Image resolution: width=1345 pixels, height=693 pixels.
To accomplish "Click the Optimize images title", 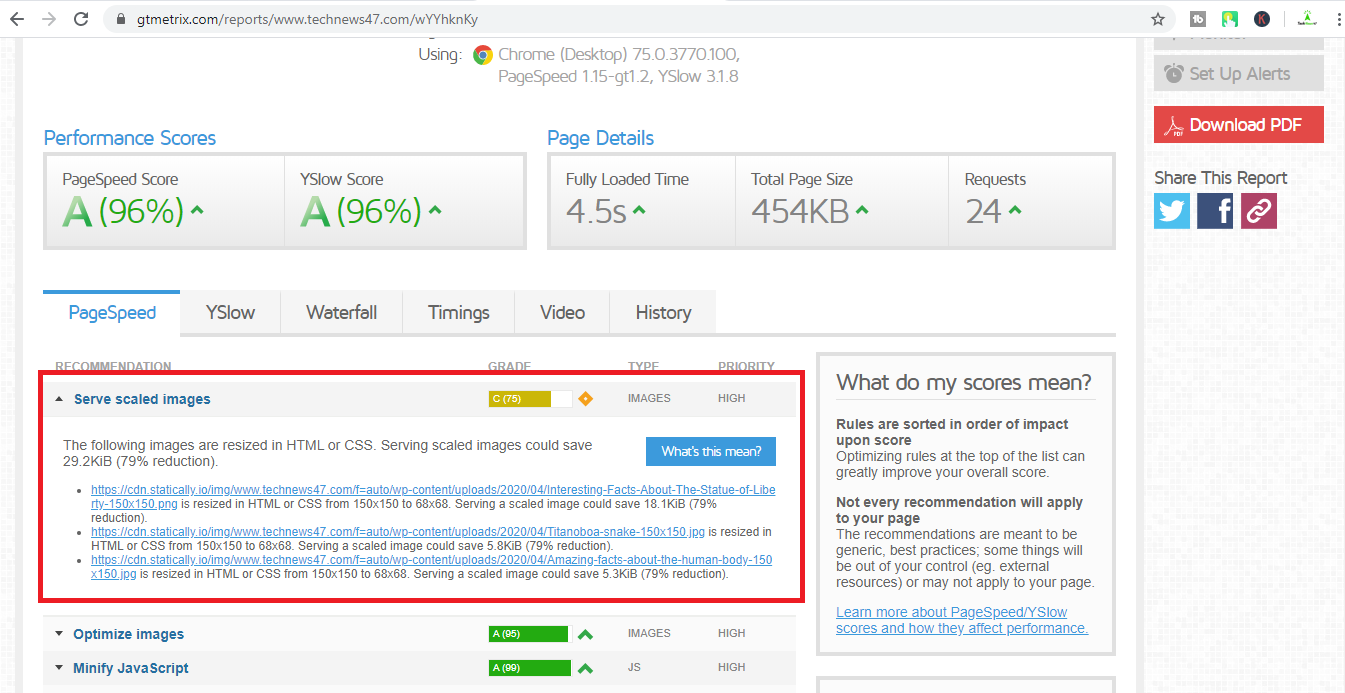I will (129, 634).
